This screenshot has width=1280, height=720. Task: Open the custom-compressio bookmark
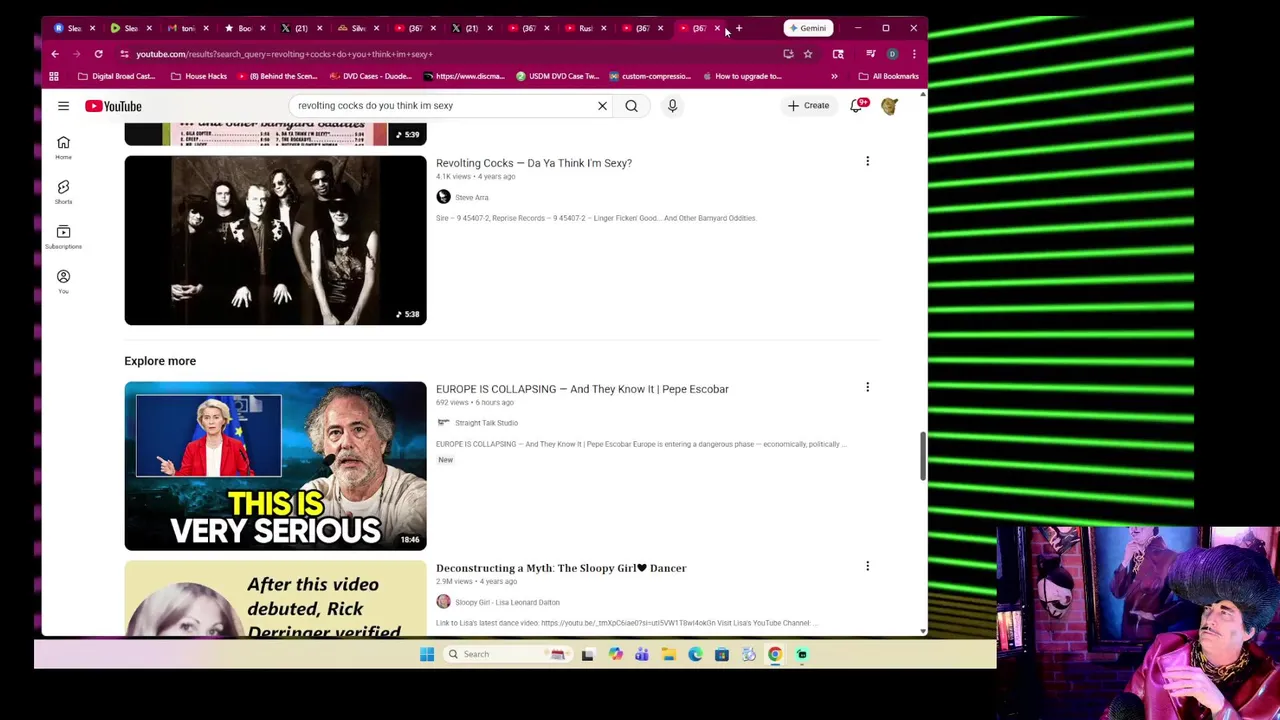click(x=649, y=76)
